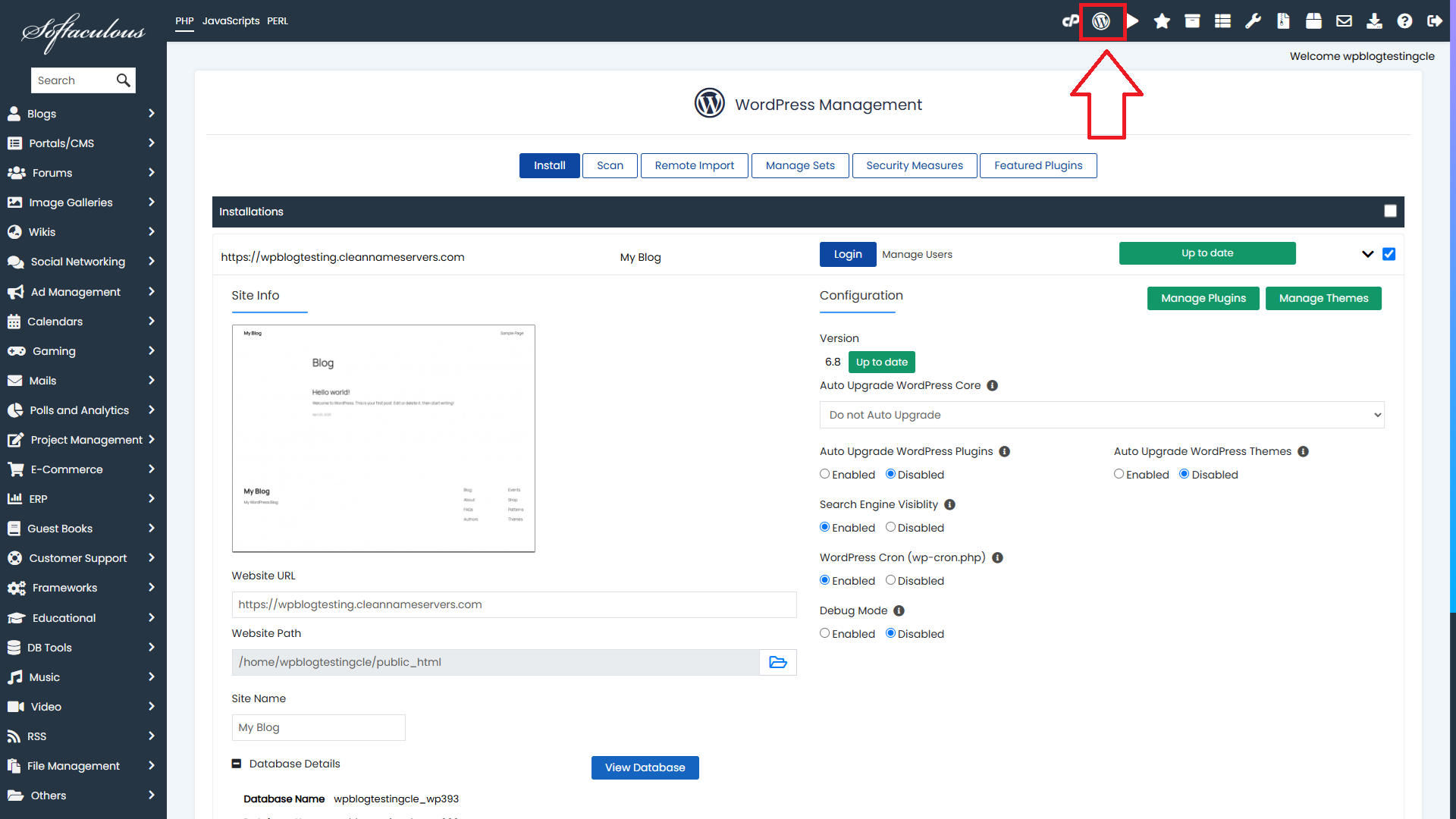The height and width of the screenshot is (819, 1456).
Task: Focus the Site Name input field
Action: pos(318,728)
